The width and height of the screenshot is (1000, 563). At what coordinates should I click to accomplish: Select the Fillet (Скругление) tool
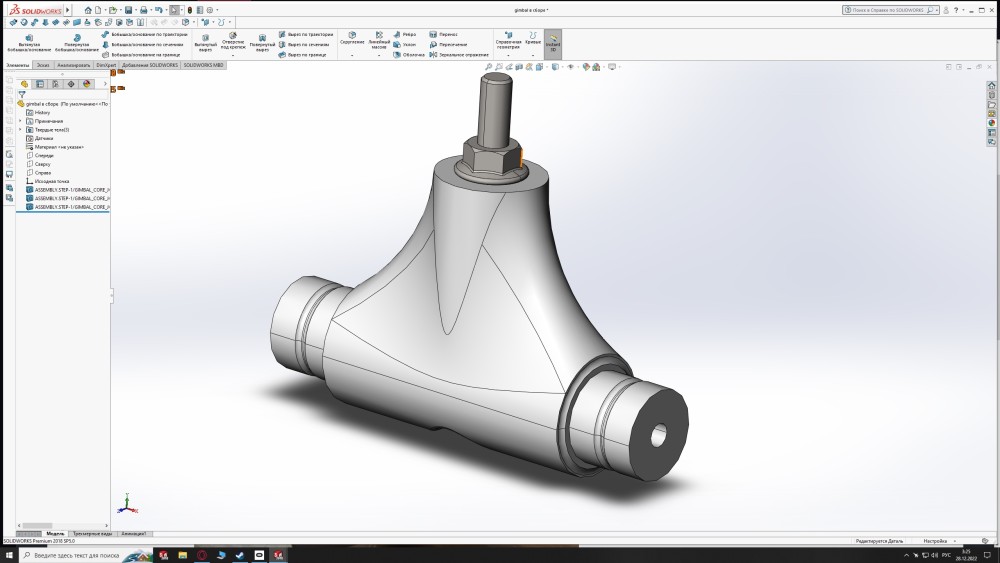(352, 35)
